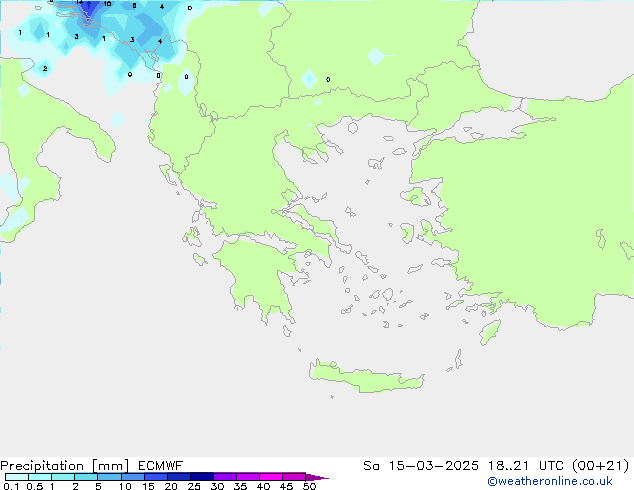
Task: Click the legend number 50 label
Action: coord(309,486)
